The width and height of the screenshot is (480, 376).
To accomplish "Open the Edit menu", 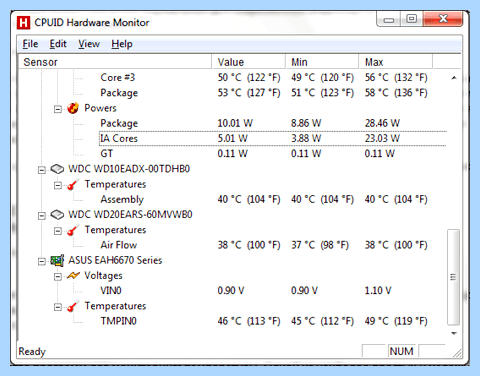I will pos(58,44).
